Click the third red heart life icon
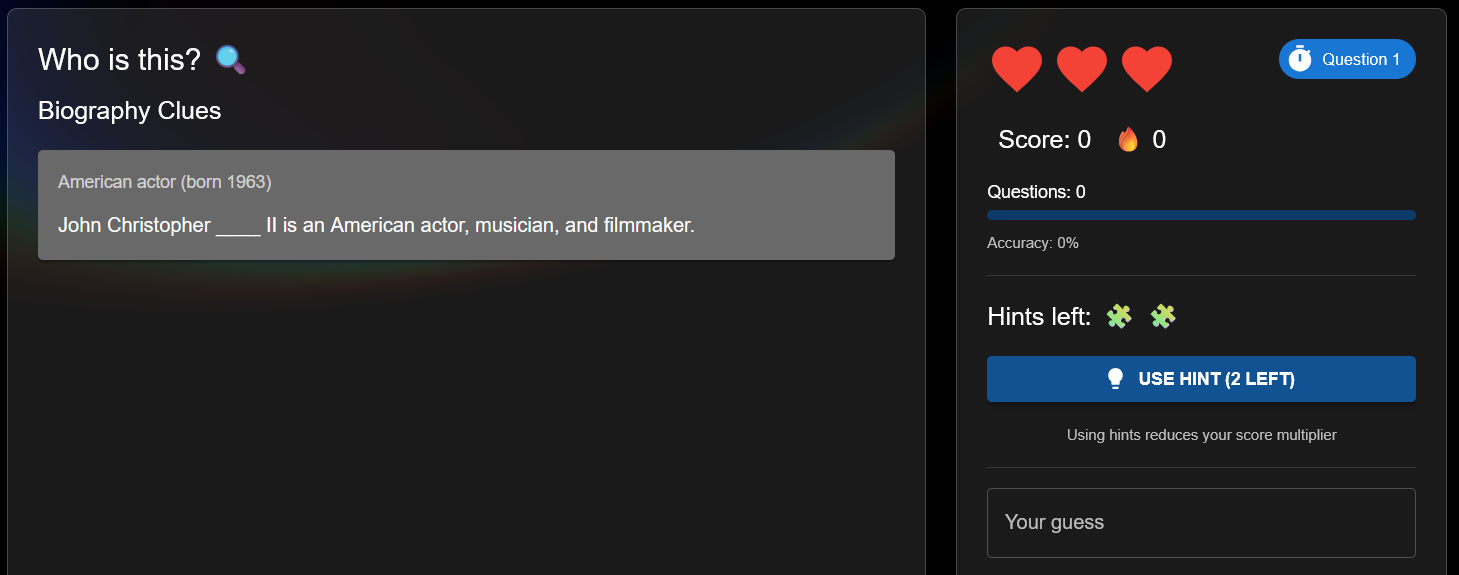Image resolution: width=1459 pixels, height=575 pixels. tap(1147, 69)
